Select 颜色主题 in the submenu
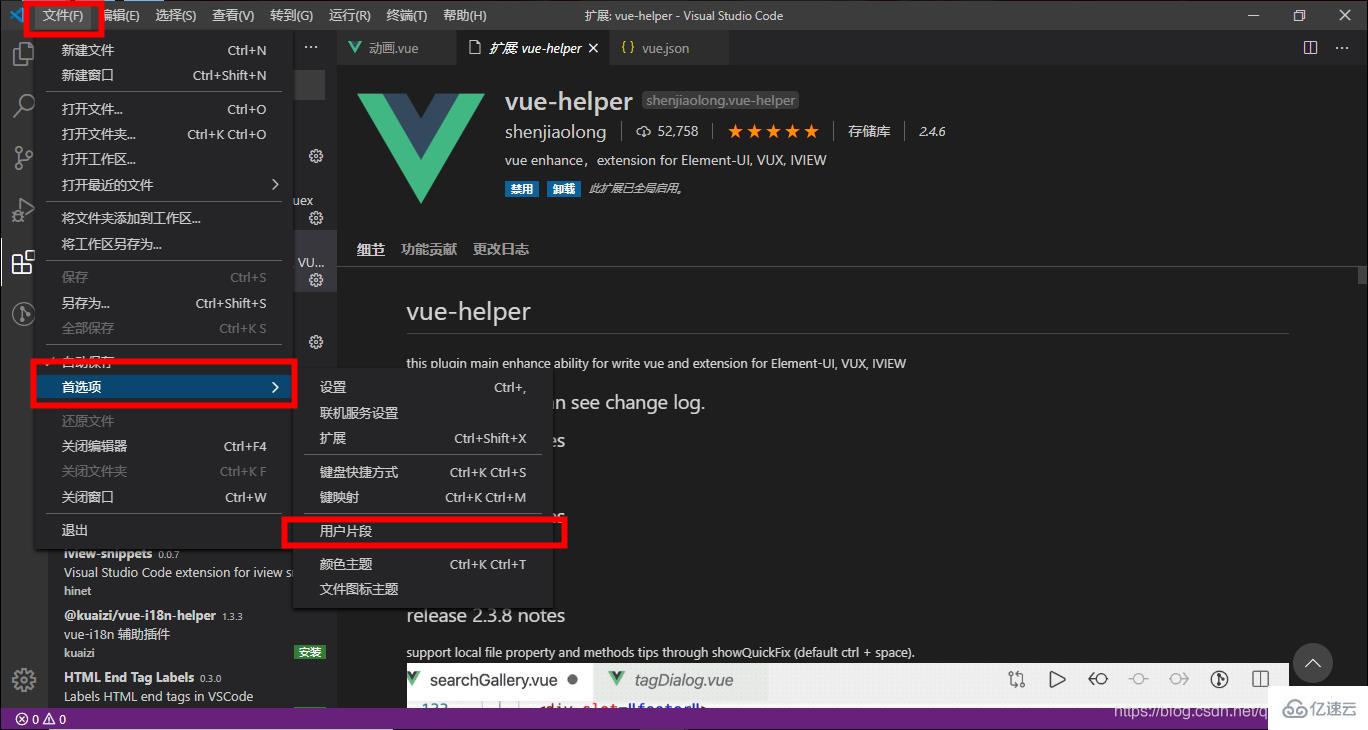The image size is (1368, 730). [x=423, y=564]
